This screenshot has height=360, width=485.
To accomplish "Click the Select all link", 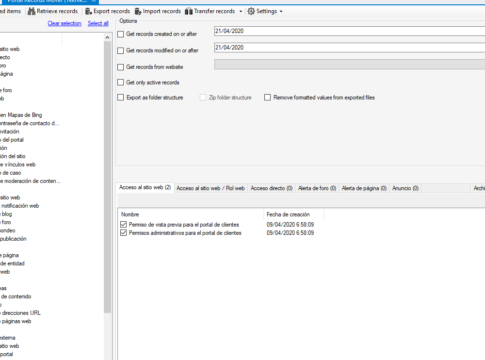I will [x=98, y=23].
